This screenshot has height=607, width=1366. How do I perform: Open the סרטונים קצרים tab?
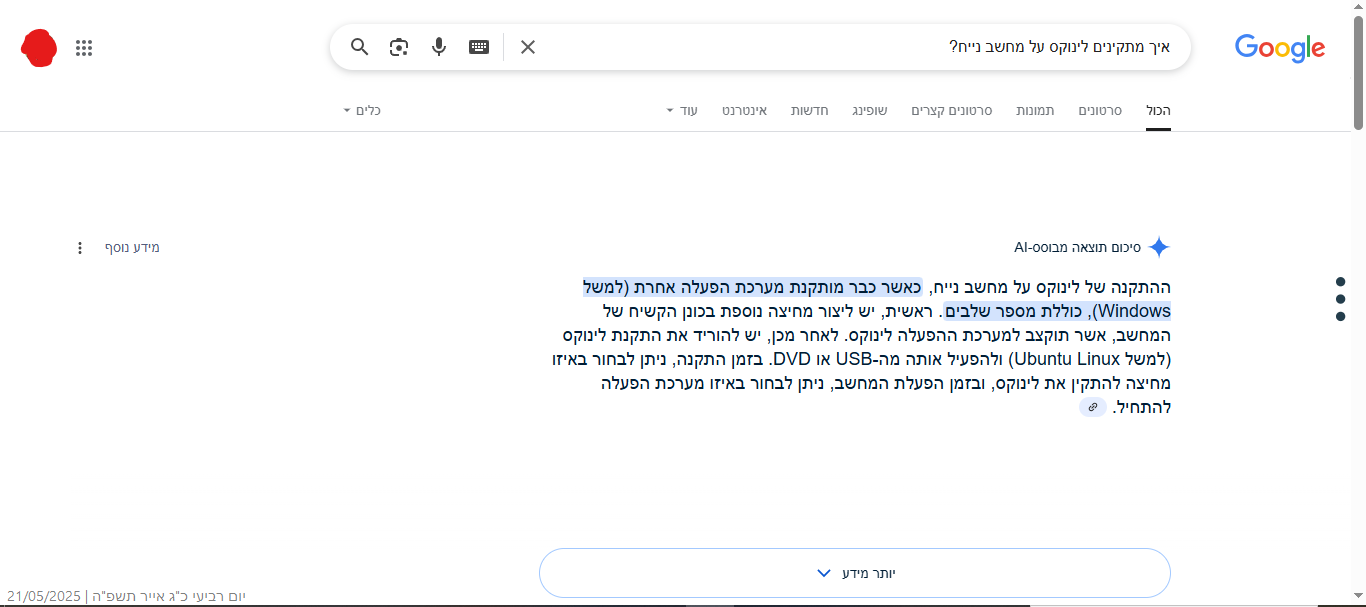click(951, 110)
